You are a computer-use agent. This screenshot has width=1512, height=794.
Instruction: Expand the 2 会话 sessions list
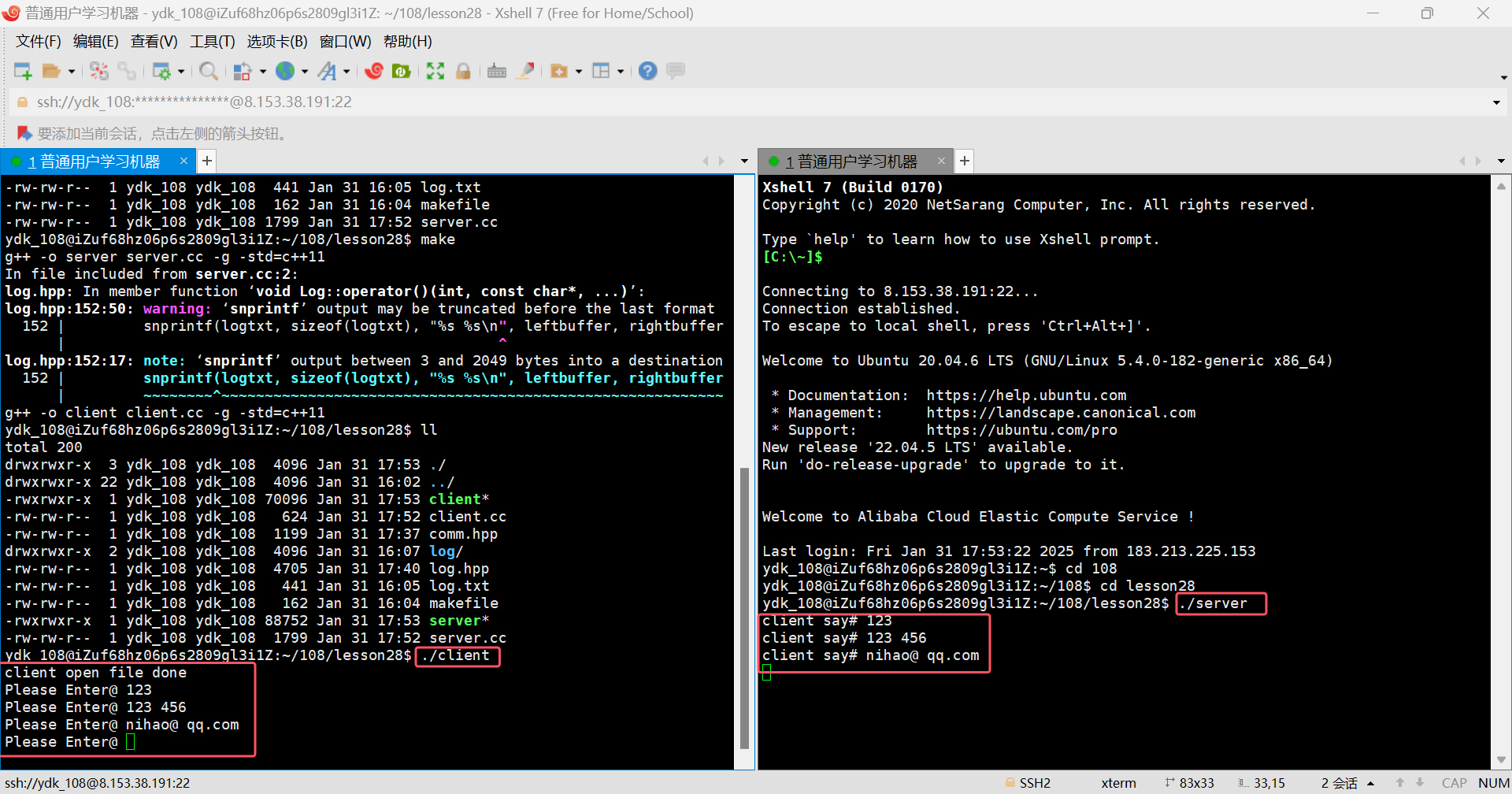pos(1371,783)
